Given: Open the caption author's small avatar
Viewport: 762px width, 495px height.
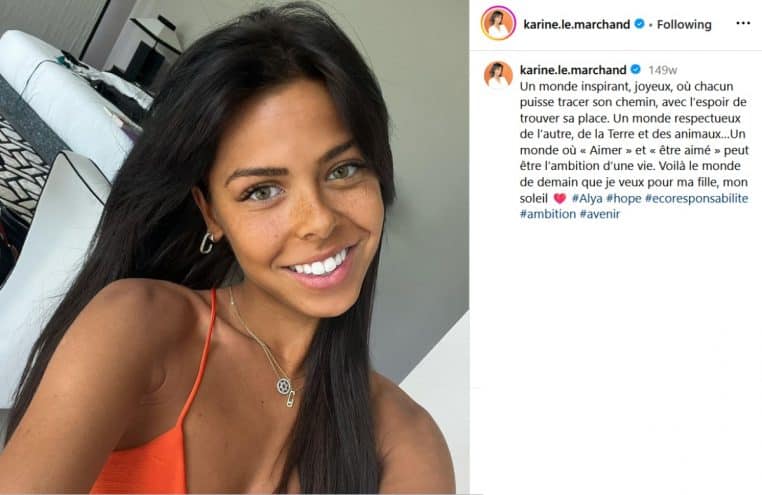Looking at the screenshot, I should pos(498,75).
